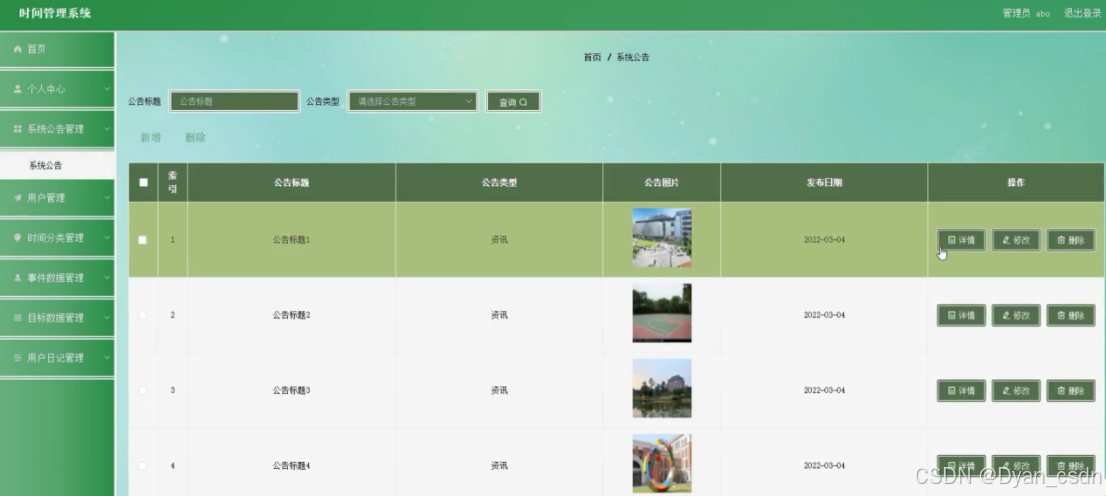1106x496 pixels.
Task: Open 用户管理 sidebar menu
Action: [x=57, y=198]
